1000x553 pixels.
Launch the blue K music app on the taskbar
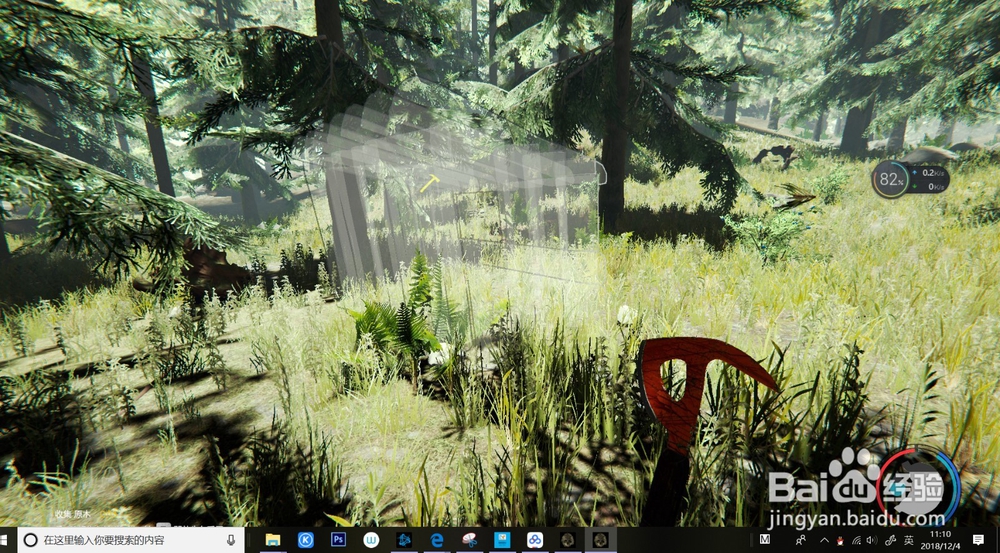[x=305, y=540]
